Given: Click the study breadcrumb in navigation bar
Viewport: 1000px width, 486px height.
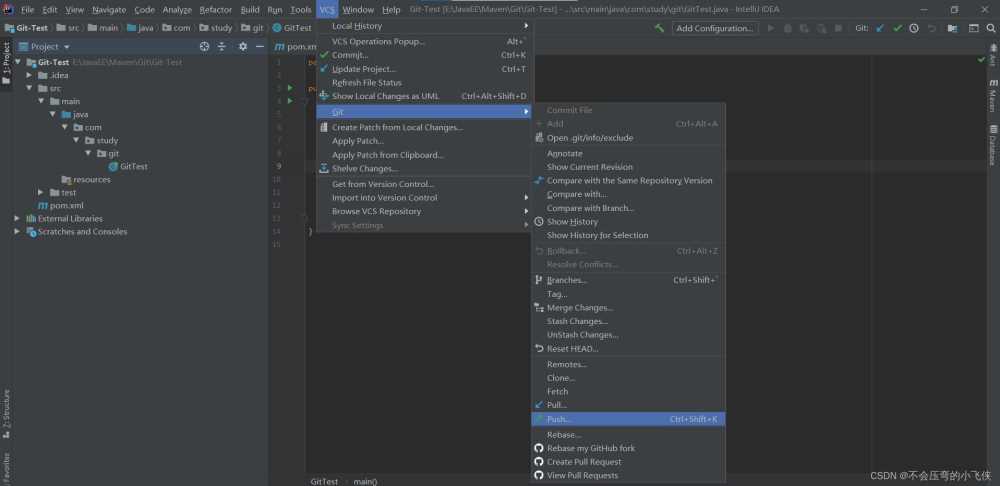Looking at the screenshot, I should coord(216,28).
